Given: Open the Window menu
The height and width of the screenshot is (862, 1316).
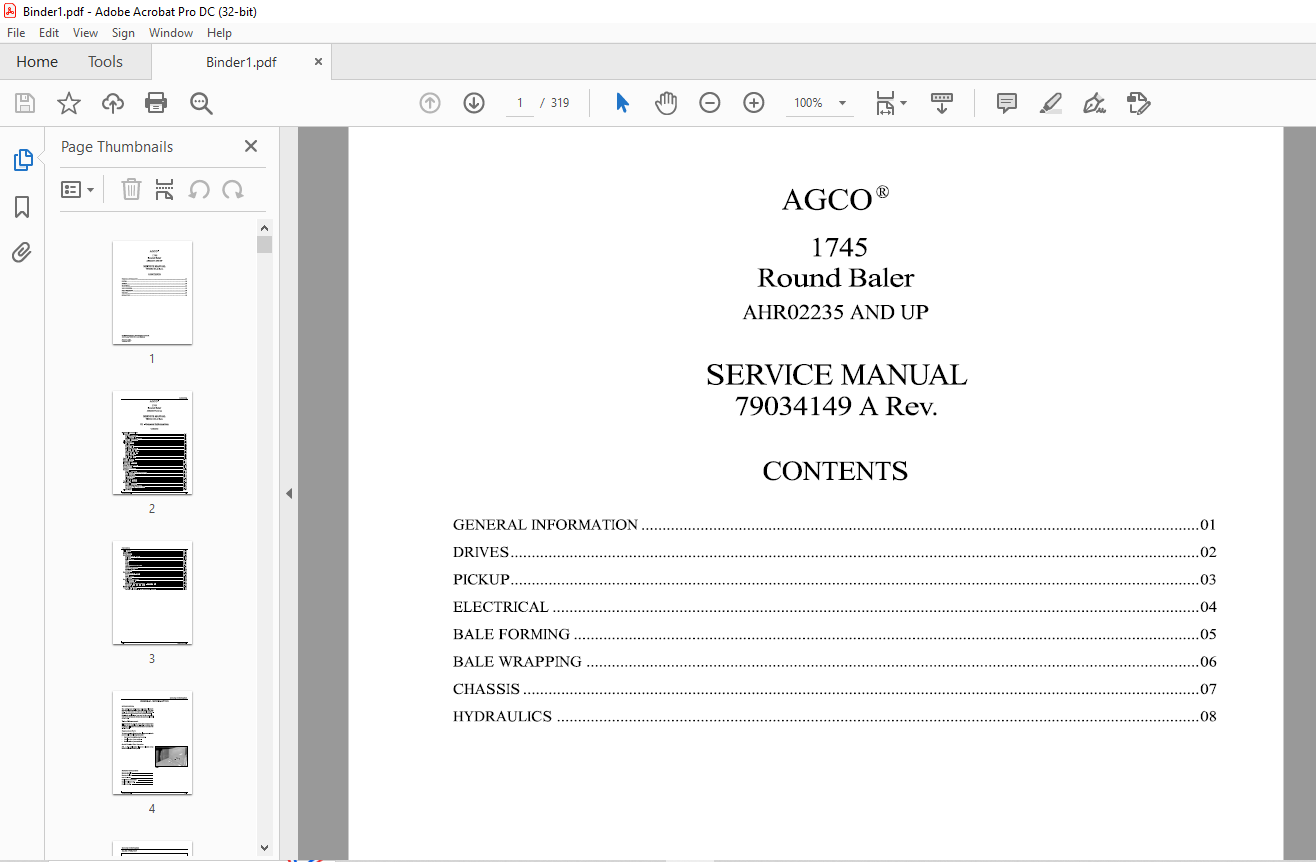Looking at the screenshot, I should pos(171,33).
